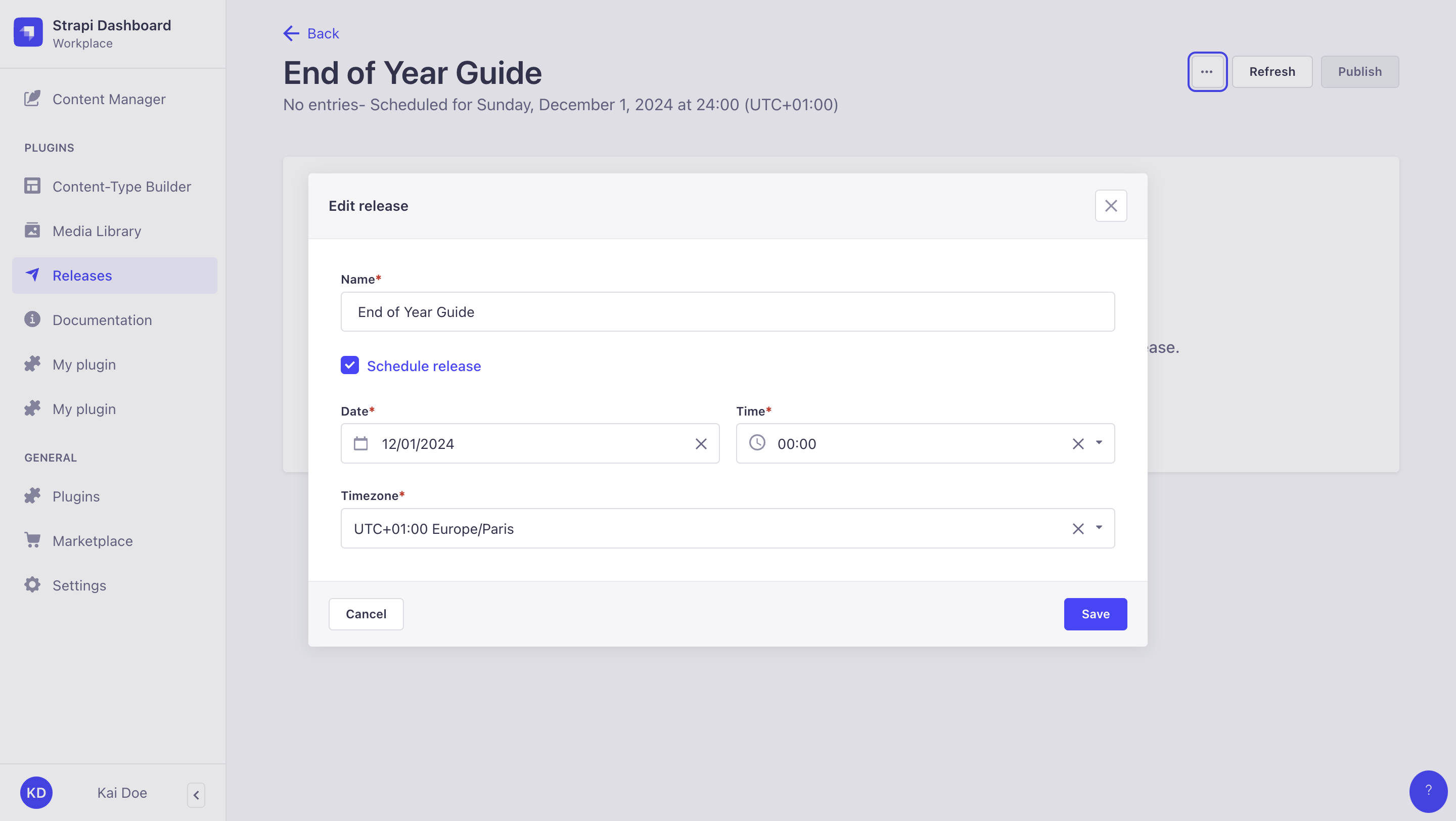
Task: Click the Cancel button
Action: [x=366, y=614]
